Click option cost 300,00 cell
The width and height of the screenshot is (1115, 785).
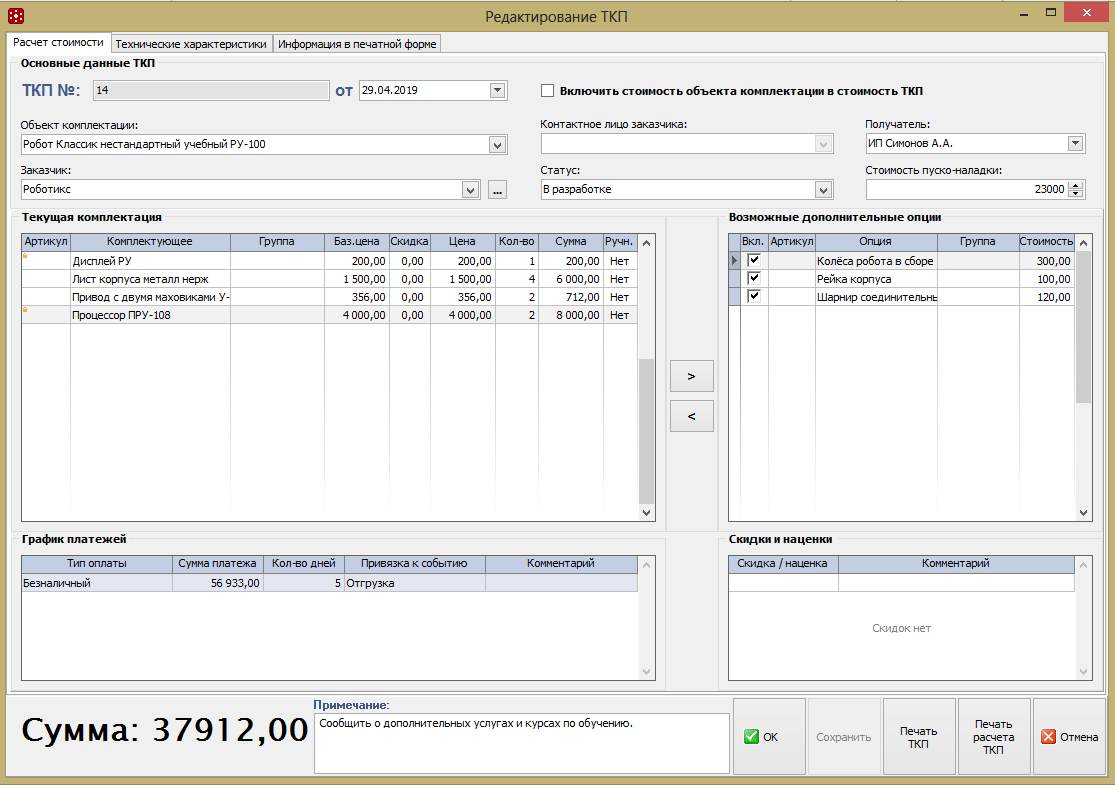(1046, 261)
